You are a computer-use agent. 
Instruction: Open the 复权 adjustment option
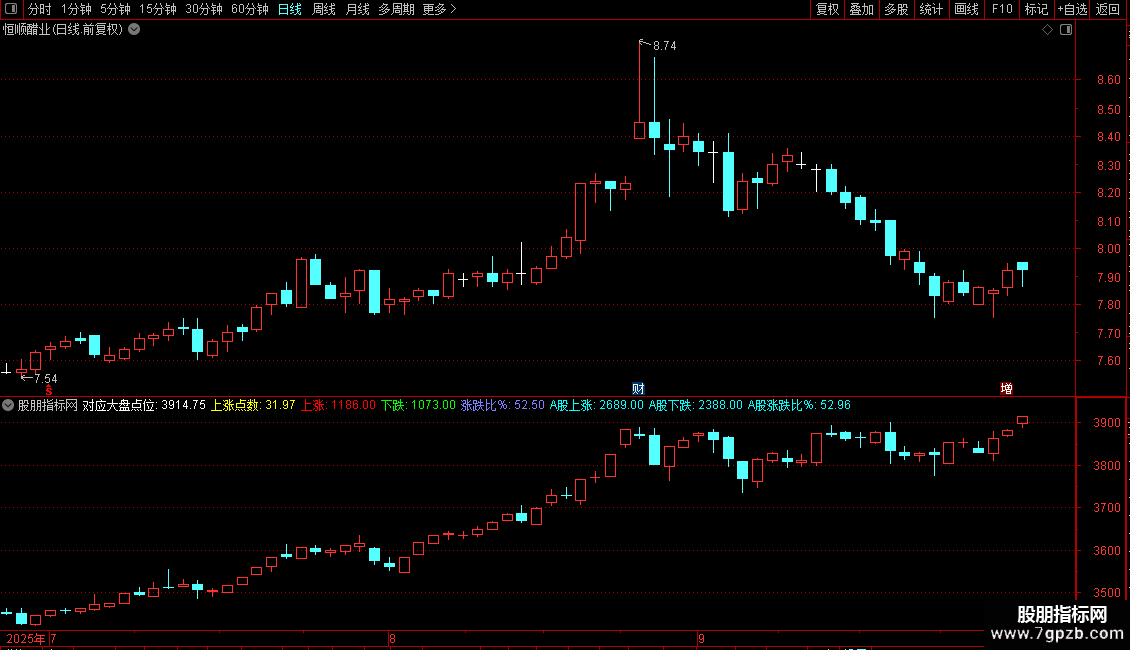pos(827,9)
